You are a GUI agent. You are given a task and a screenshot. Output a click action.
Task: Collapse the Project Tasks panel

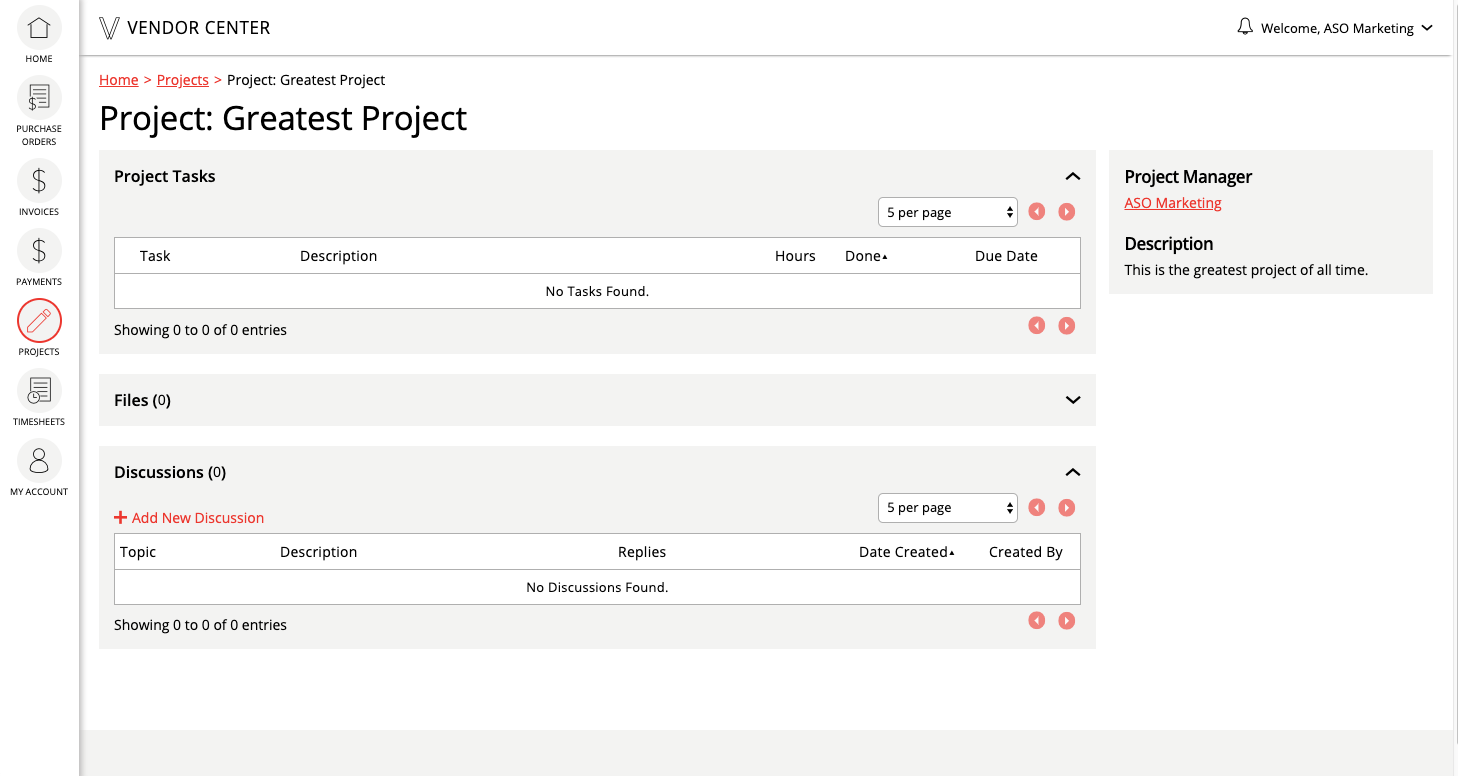[1073, 176]
